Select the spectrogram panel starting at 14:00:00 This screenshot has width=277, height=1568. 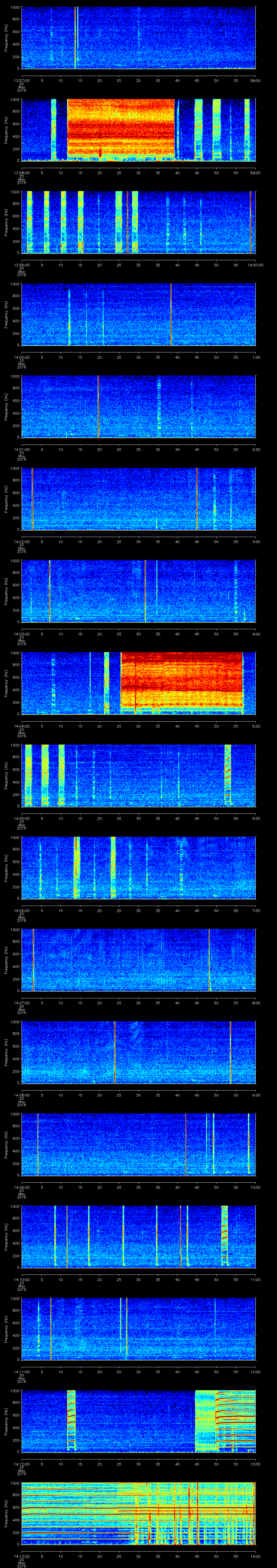coord(139,314)
